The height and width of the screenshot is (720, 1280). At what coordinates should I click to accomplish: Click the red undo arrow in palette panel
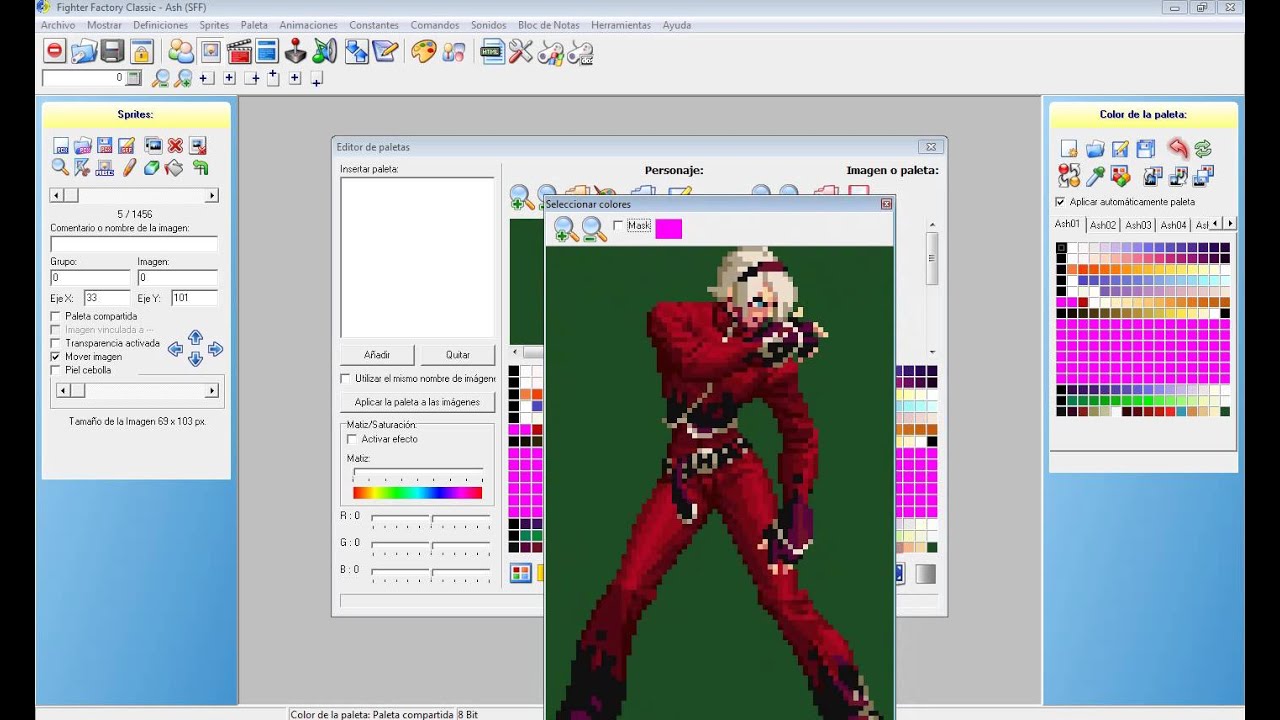pyautogui.click(x=1178, y=149)
